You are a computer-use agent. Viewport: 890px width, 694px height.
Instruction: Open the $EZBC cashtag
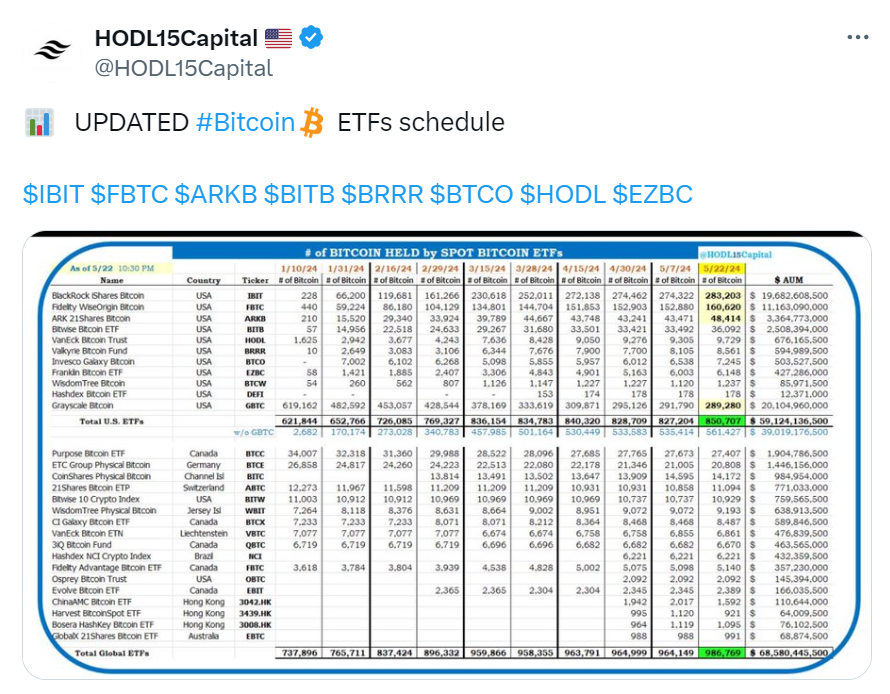coord(652,194)
